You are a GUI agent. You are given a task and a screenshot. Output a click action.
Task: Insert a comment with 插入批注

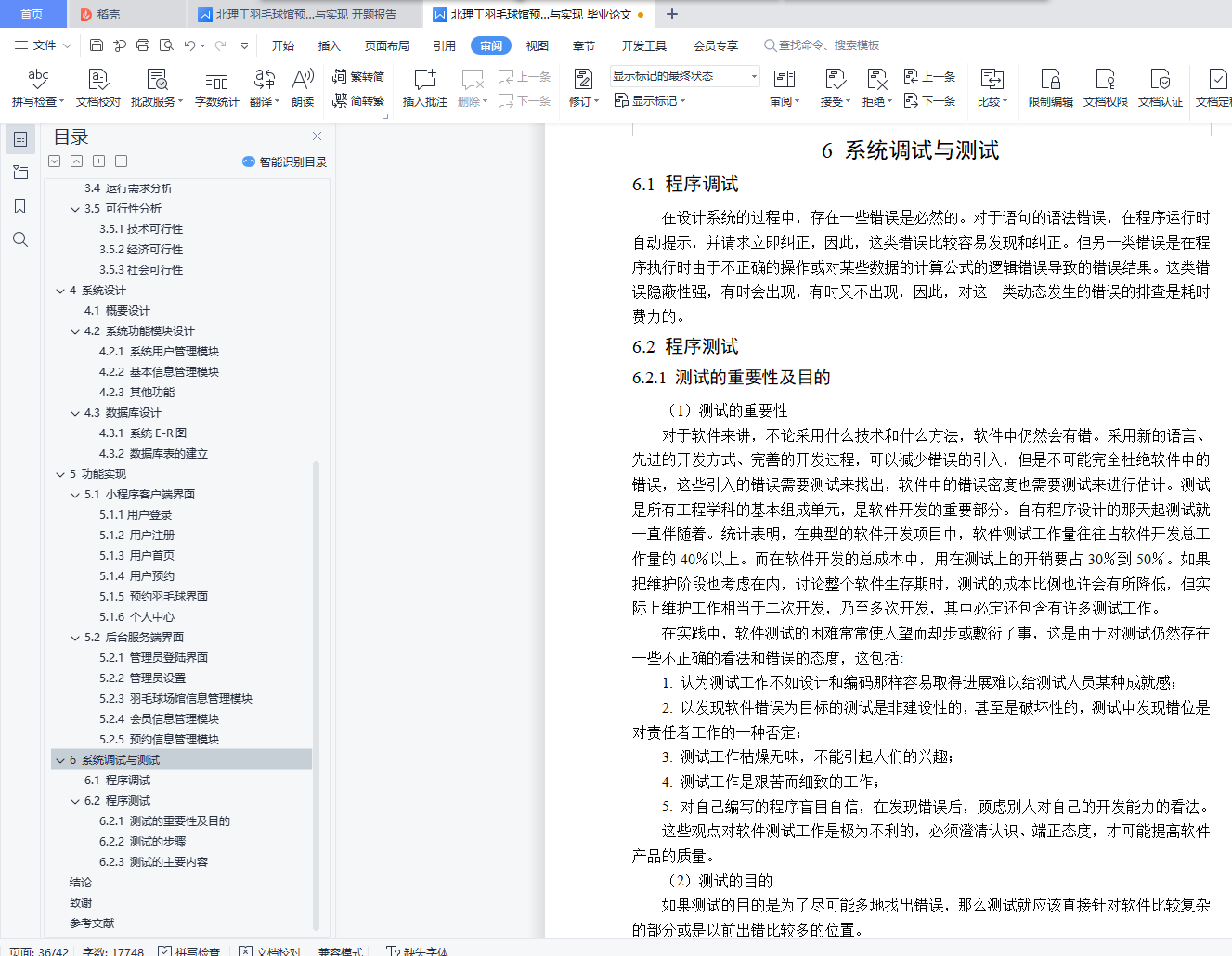424,88
